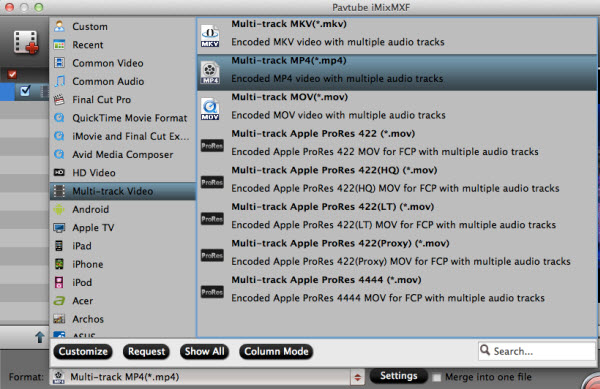Image resolution: width=600 pixels, height=389 pixels.
Task: Click the Show All button
Action: pos(204,352)
